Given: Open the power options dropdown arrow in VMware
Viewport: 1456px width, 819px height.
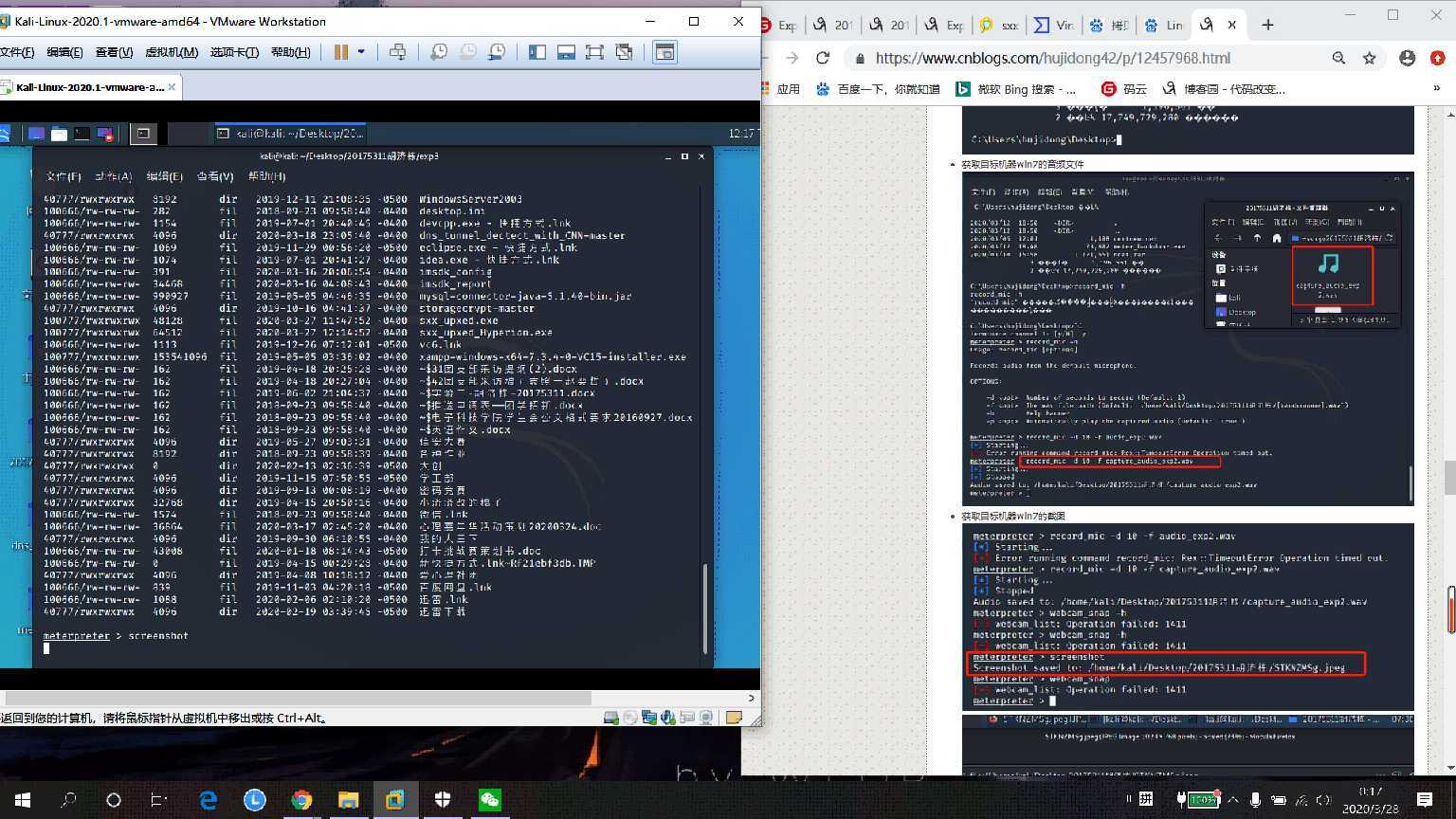Looking at the screenshot, I should tap(361, 52).
